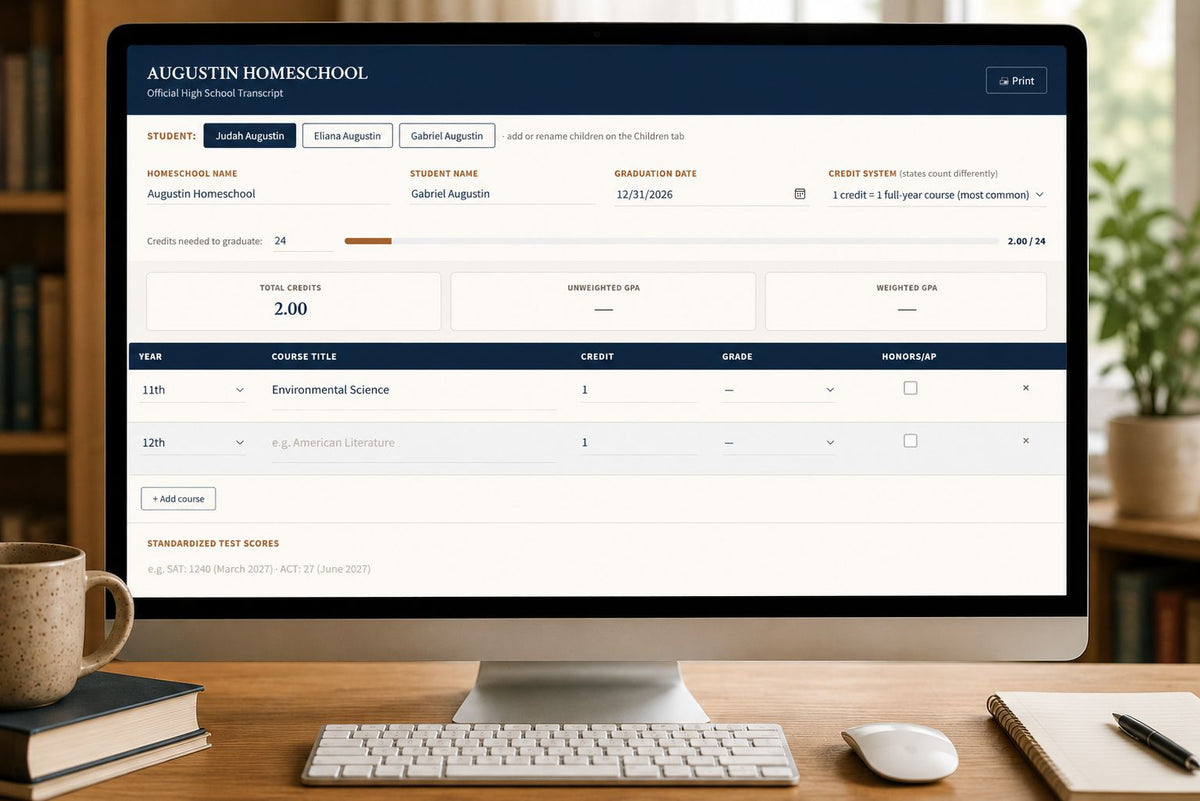Image resolution: width=1200 pixels, height=801 pixels.
Task: Click the empty course title field in 12th row
Action: pyautogui.click(x=413, y=443)
